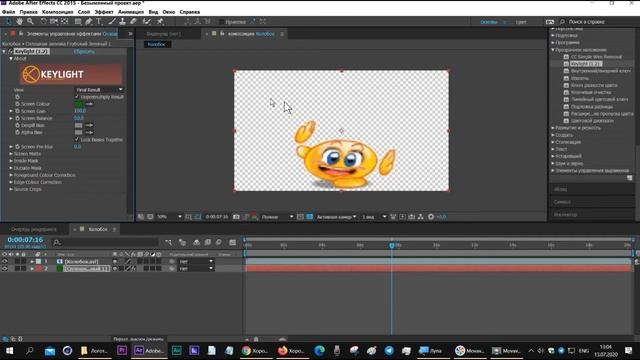Open the Справка menu
The width and height of the screenshot is (640, 360).
click(190, 12)
